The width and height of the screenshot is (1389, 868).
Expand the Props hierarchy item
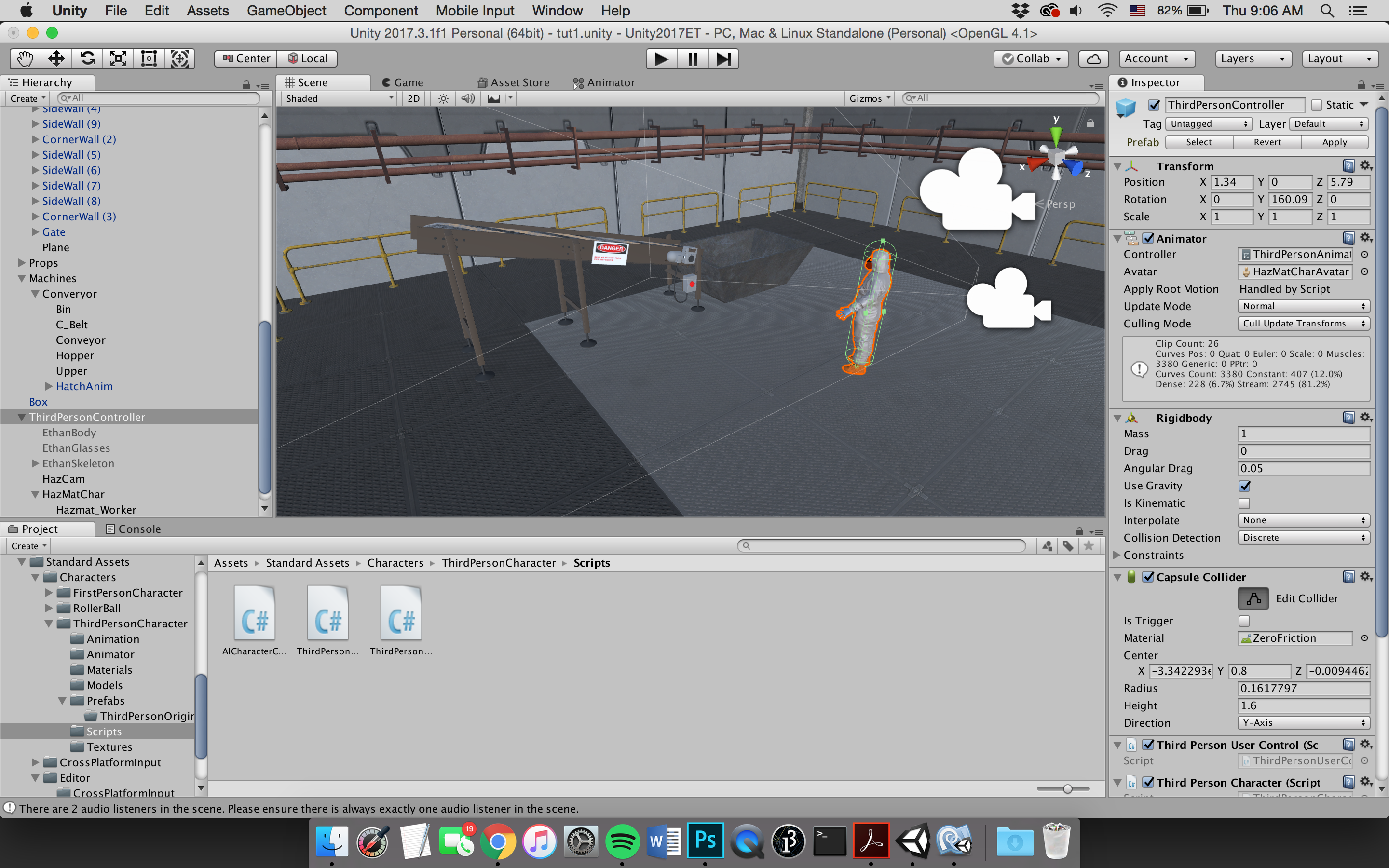[22, 263]
